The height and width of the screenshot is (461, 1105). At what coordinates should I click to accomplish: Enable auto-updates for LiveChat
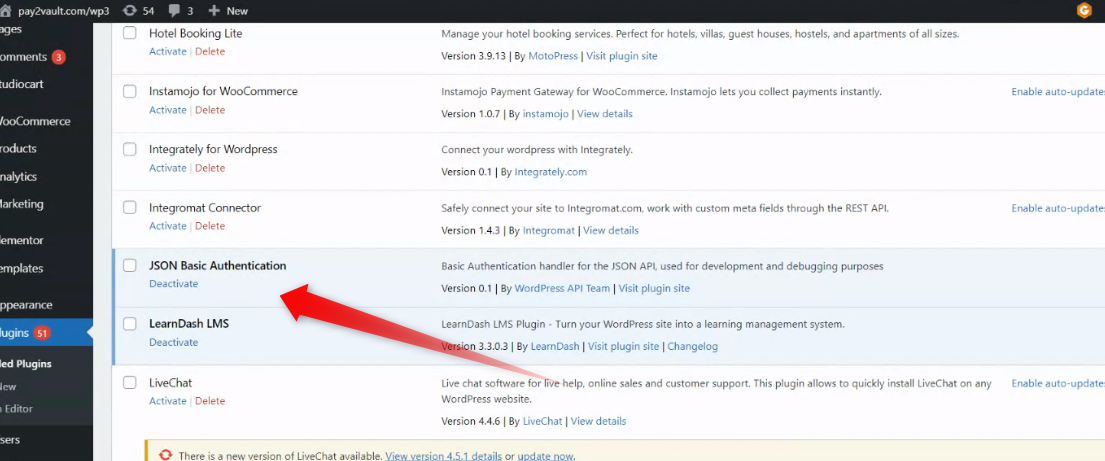(x=1058, y=383)
